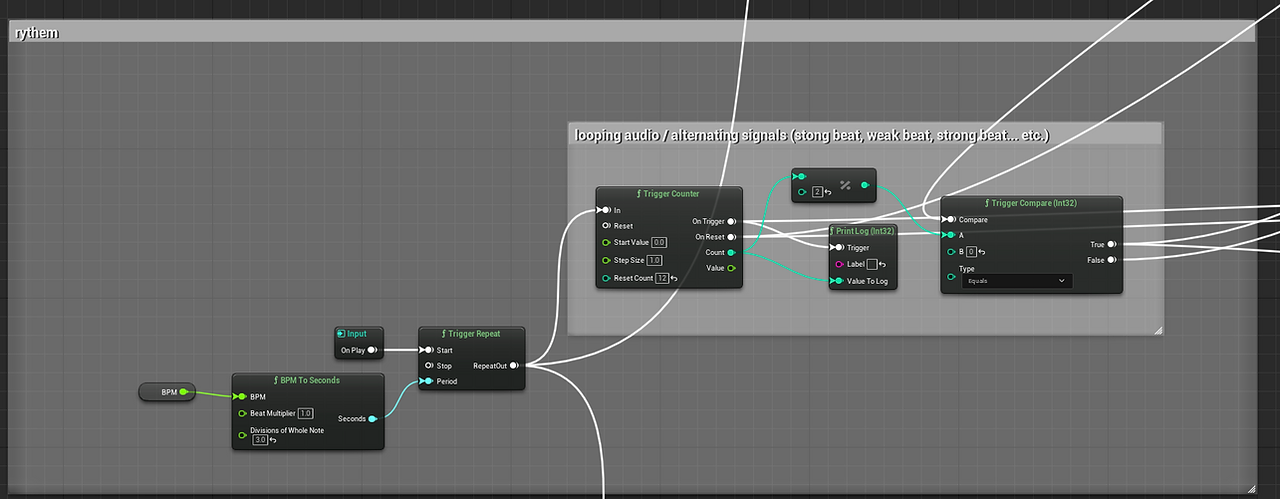Click the Beat Multiplier pin
Image resolution: width=1280 pixels, height=499 pixels.
point(242,413)
